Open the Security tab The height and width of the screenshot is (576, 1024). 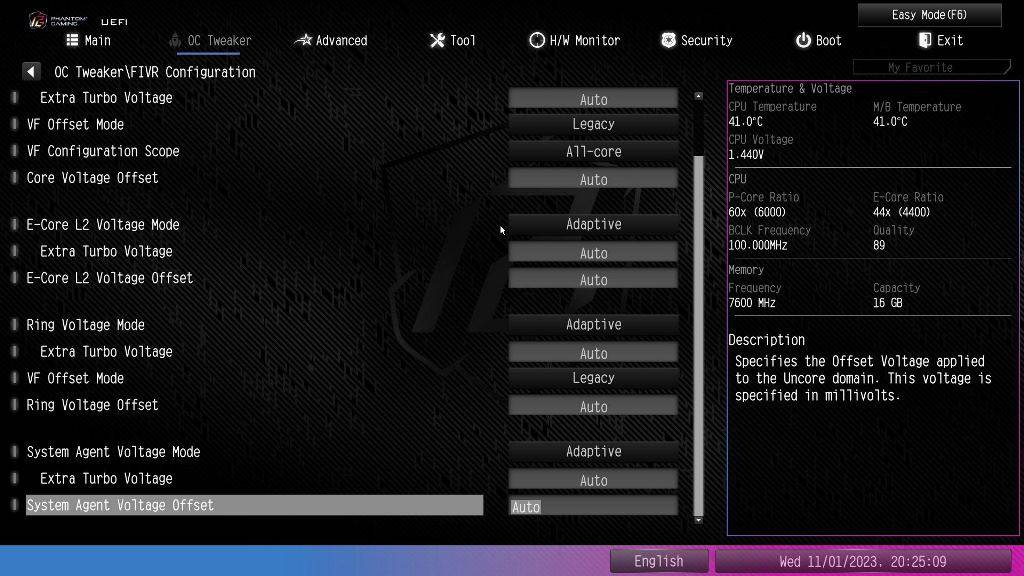click(x=706, y=40)
